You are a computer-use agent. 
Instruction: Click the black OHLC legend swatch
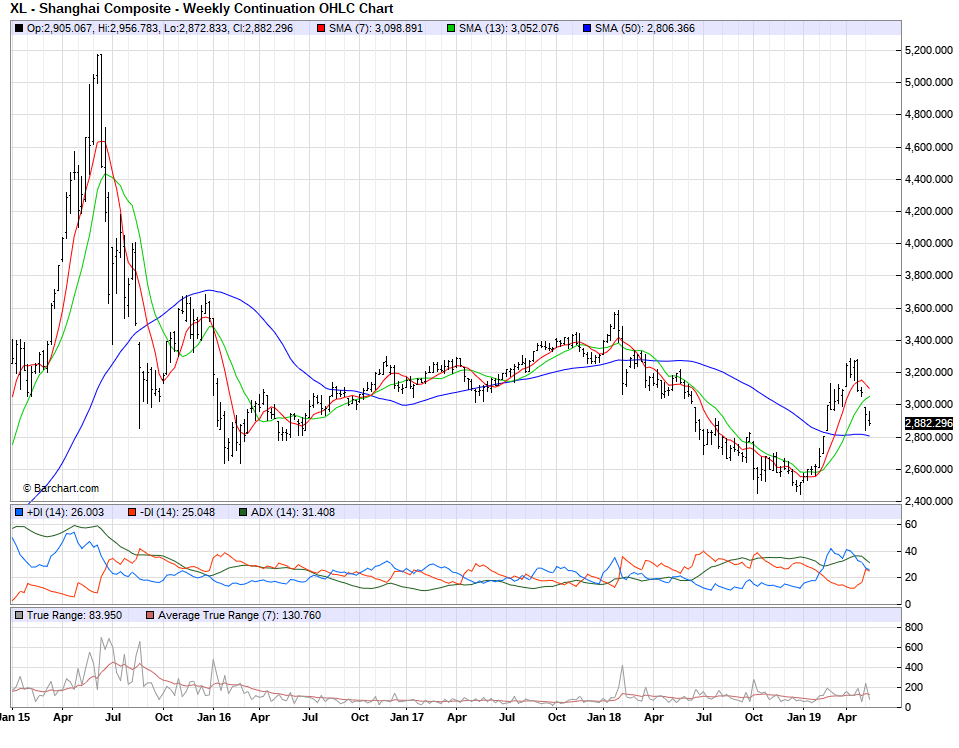(x=19, y=28)
